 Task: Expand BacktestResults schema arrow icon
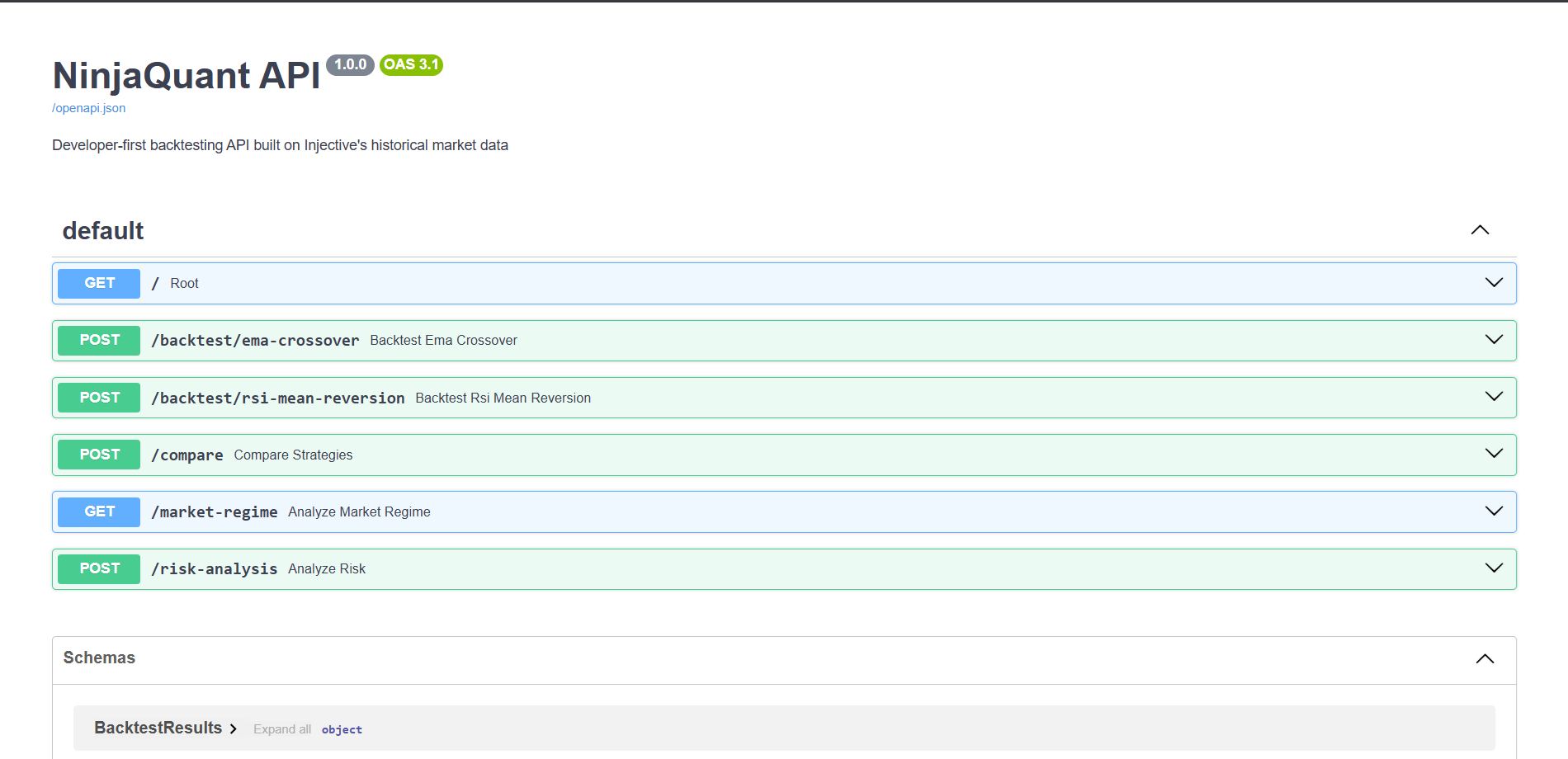[234, 728]
